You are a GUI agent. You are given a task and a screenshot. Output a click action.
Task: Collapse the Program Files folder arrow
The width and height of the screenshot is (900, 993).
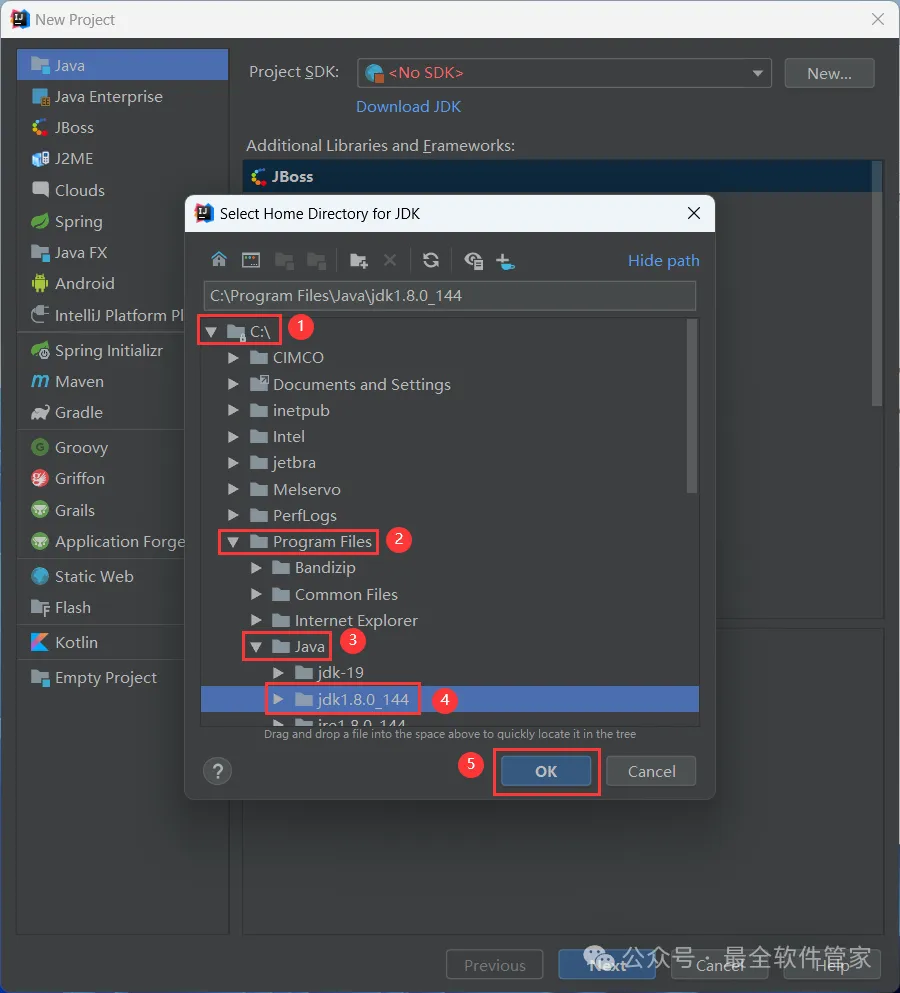point(233,542)
